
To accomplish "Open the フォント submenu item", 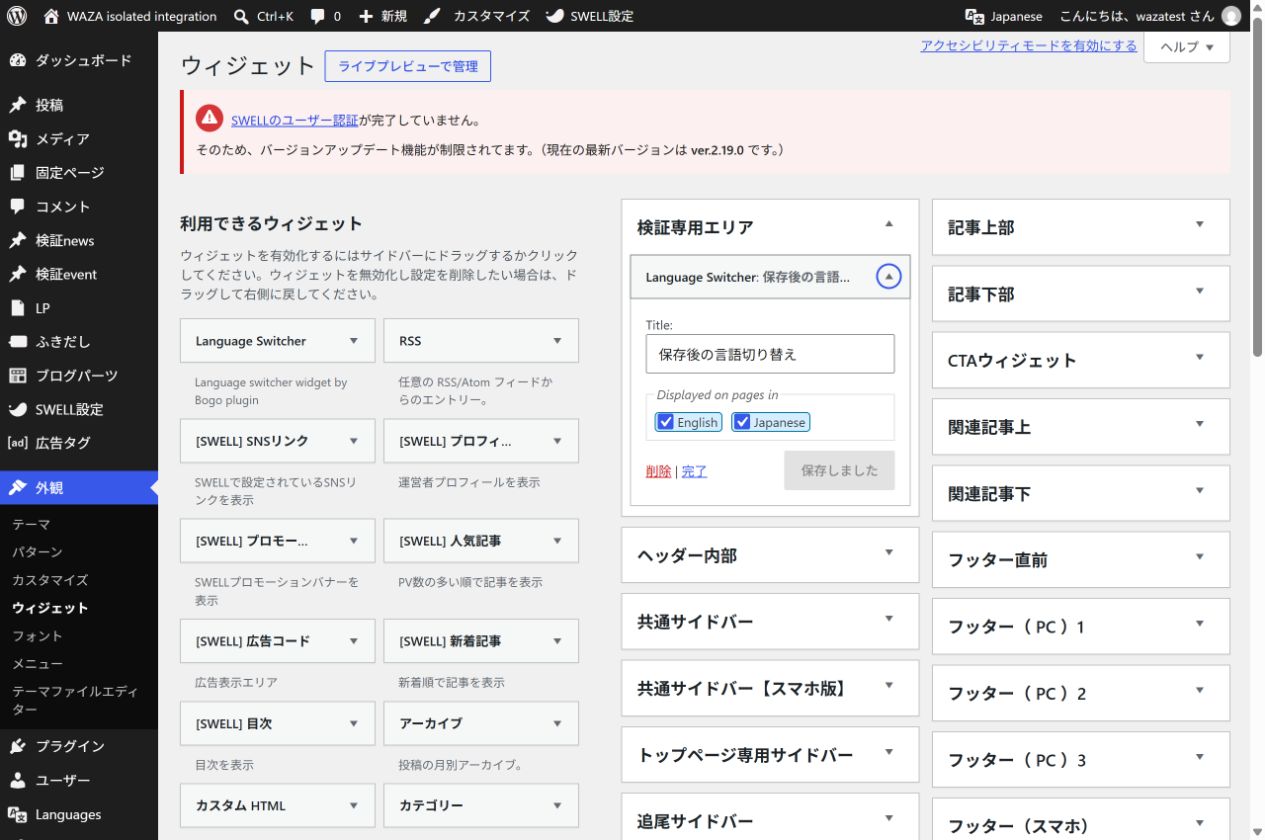I will click(x=37, y=636).
